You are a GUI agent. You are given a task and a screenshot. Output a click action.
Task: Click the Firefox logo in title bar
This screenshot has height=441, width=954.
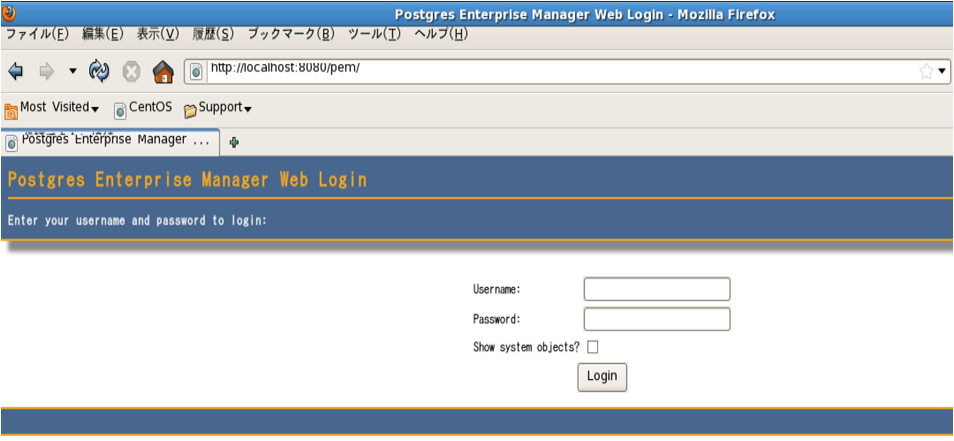[x=9, y=12]
